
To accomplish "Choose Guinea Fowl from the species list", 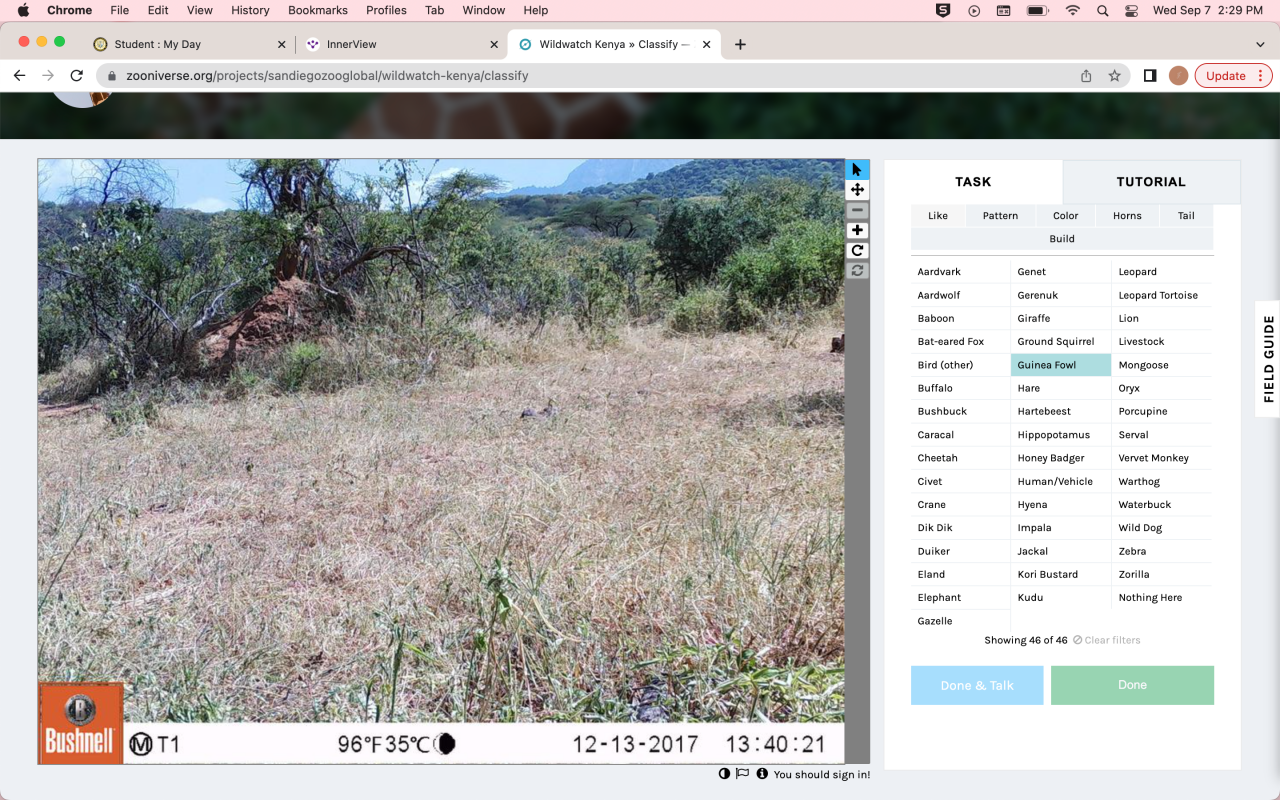I will click(1061, 365).
